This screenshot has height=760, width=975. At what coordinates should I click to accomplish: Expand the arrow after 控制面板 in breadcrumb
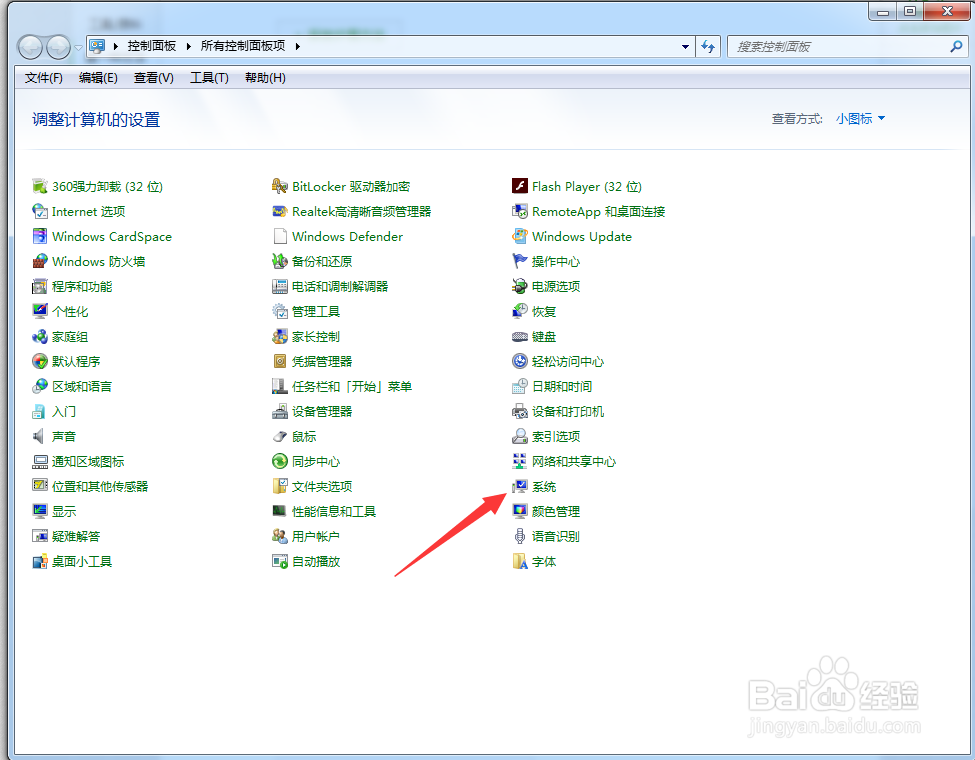[188, 46]
